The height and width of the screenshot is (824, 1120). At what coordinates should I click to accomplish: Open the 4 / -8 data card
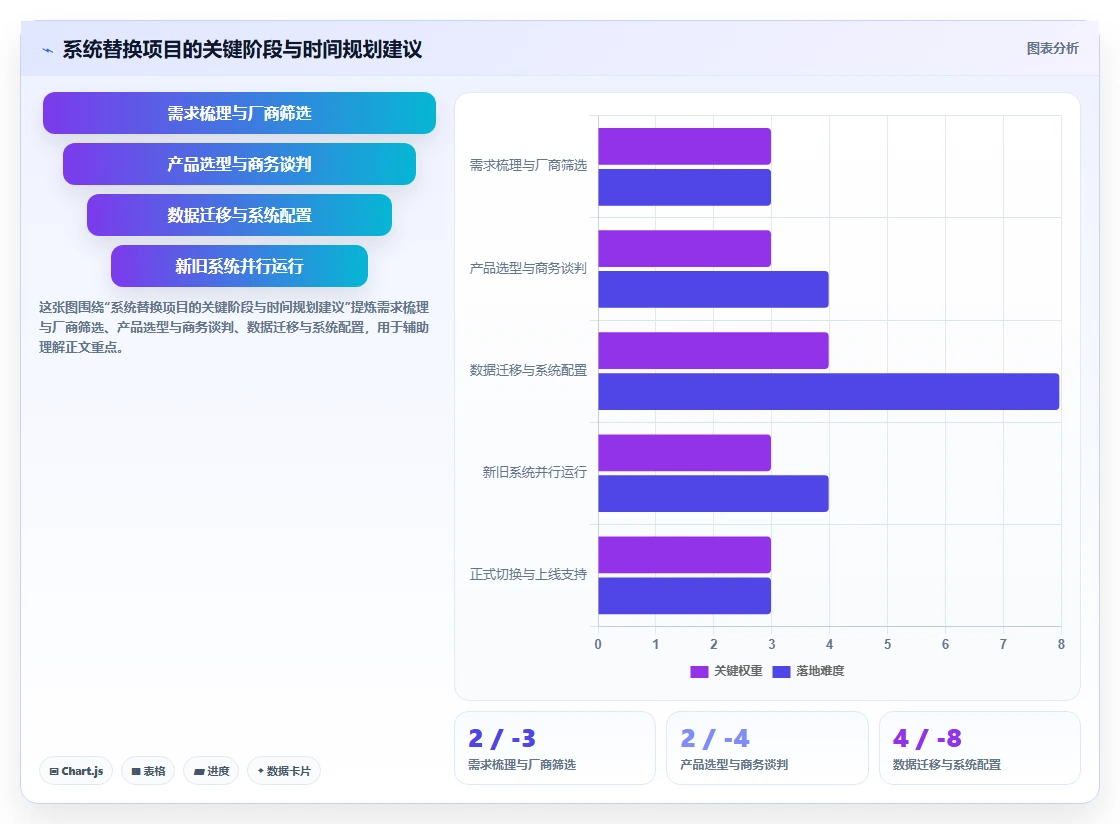pos(979,748)
